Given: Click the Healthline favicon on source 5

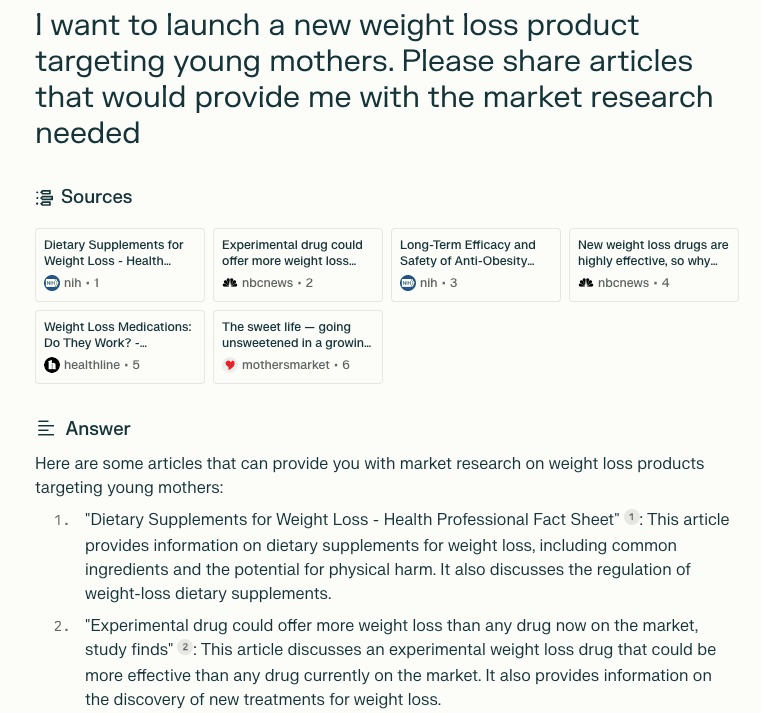Looking at the screenshot, I should click(52, 365).
